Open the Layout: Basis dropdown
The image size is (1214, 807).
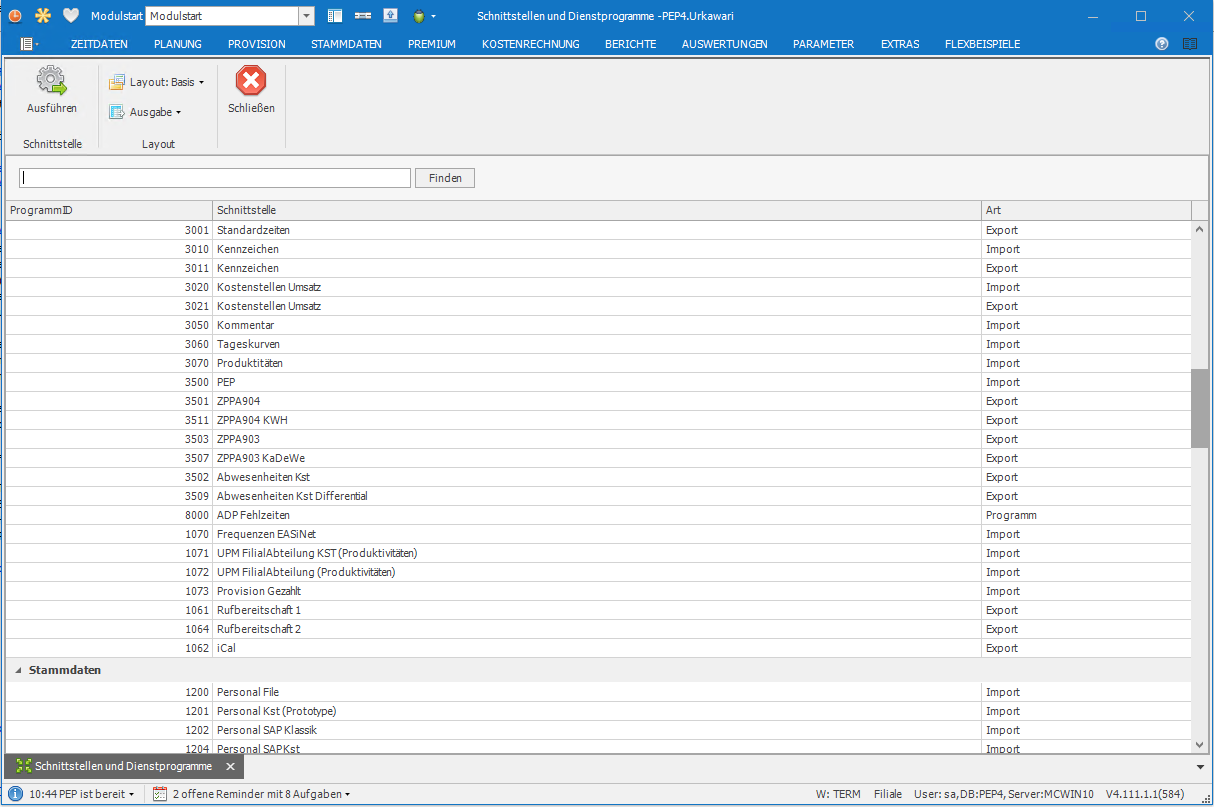tap(157, 82)
